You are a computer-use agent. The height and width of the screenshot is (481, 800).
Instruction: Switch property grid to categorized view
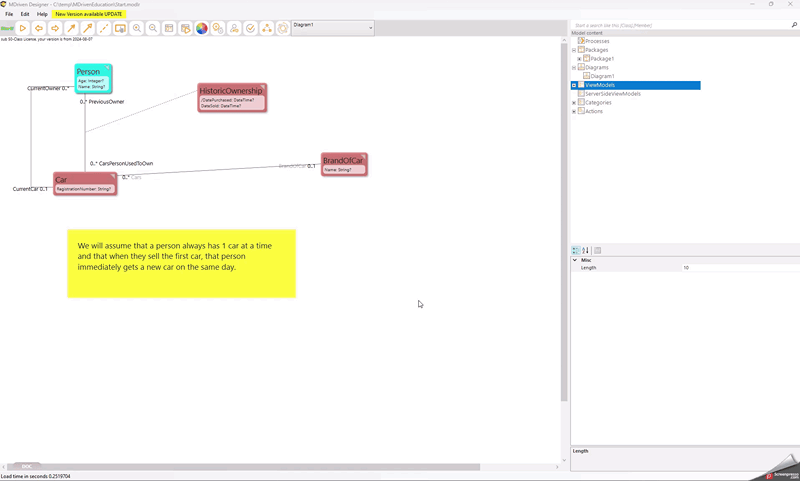coord(576,250)
